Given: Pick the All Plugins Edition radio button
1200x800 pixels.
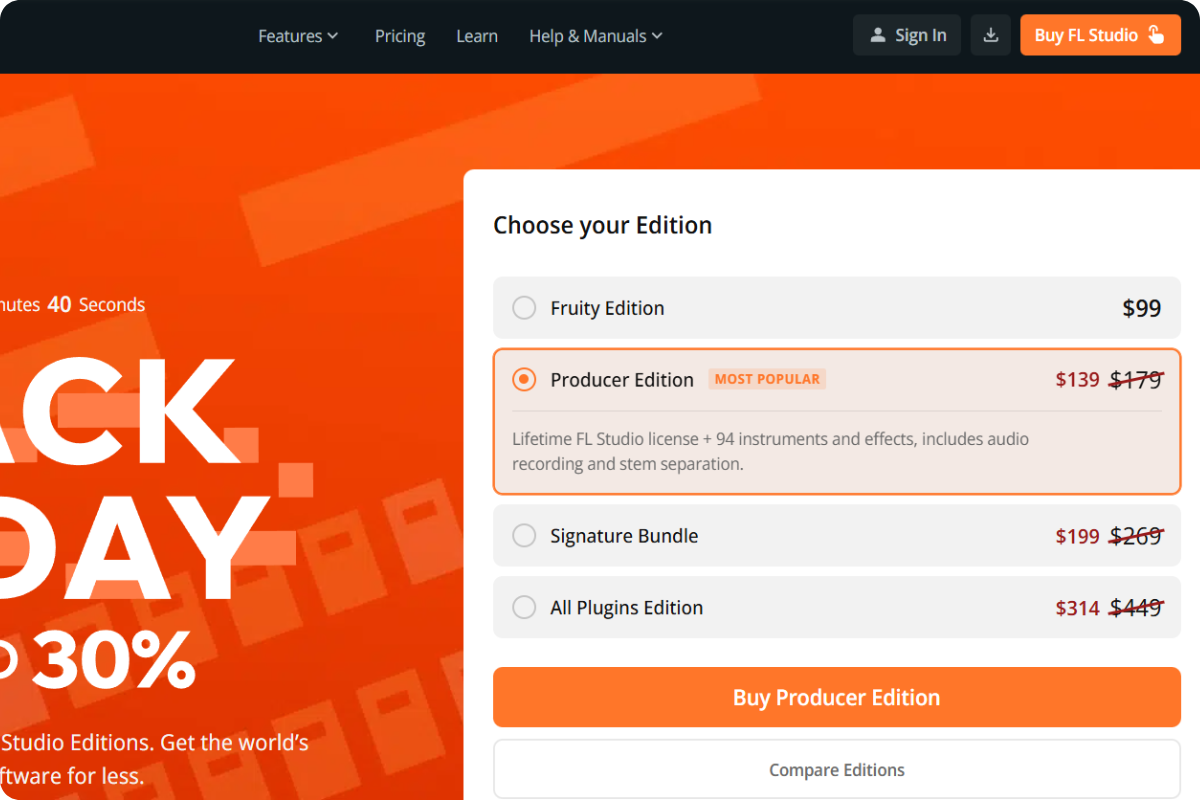Looking at the screenshot, I should coord(524,608).
